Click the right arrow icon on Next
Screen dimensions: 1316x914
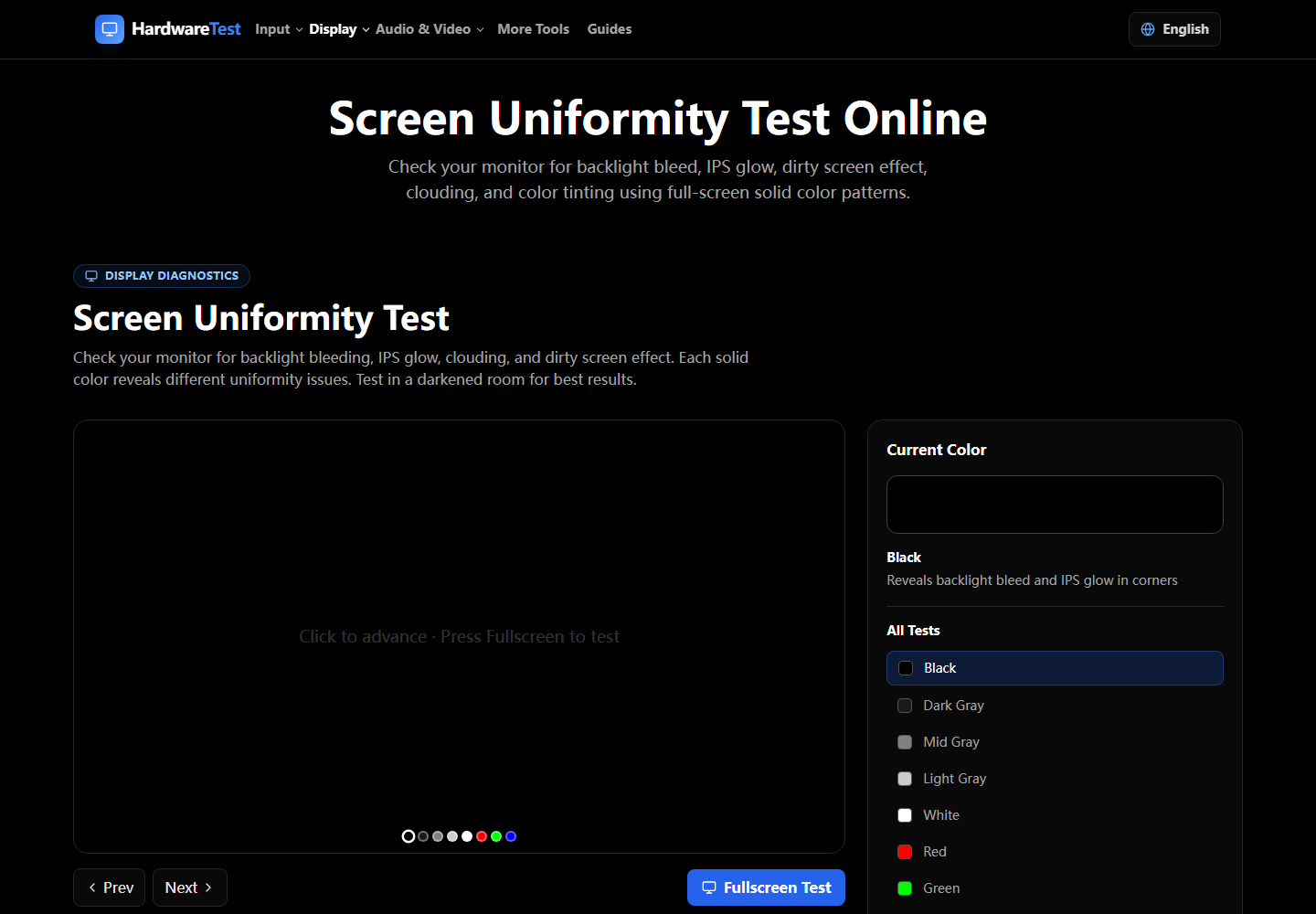[208, 887]
